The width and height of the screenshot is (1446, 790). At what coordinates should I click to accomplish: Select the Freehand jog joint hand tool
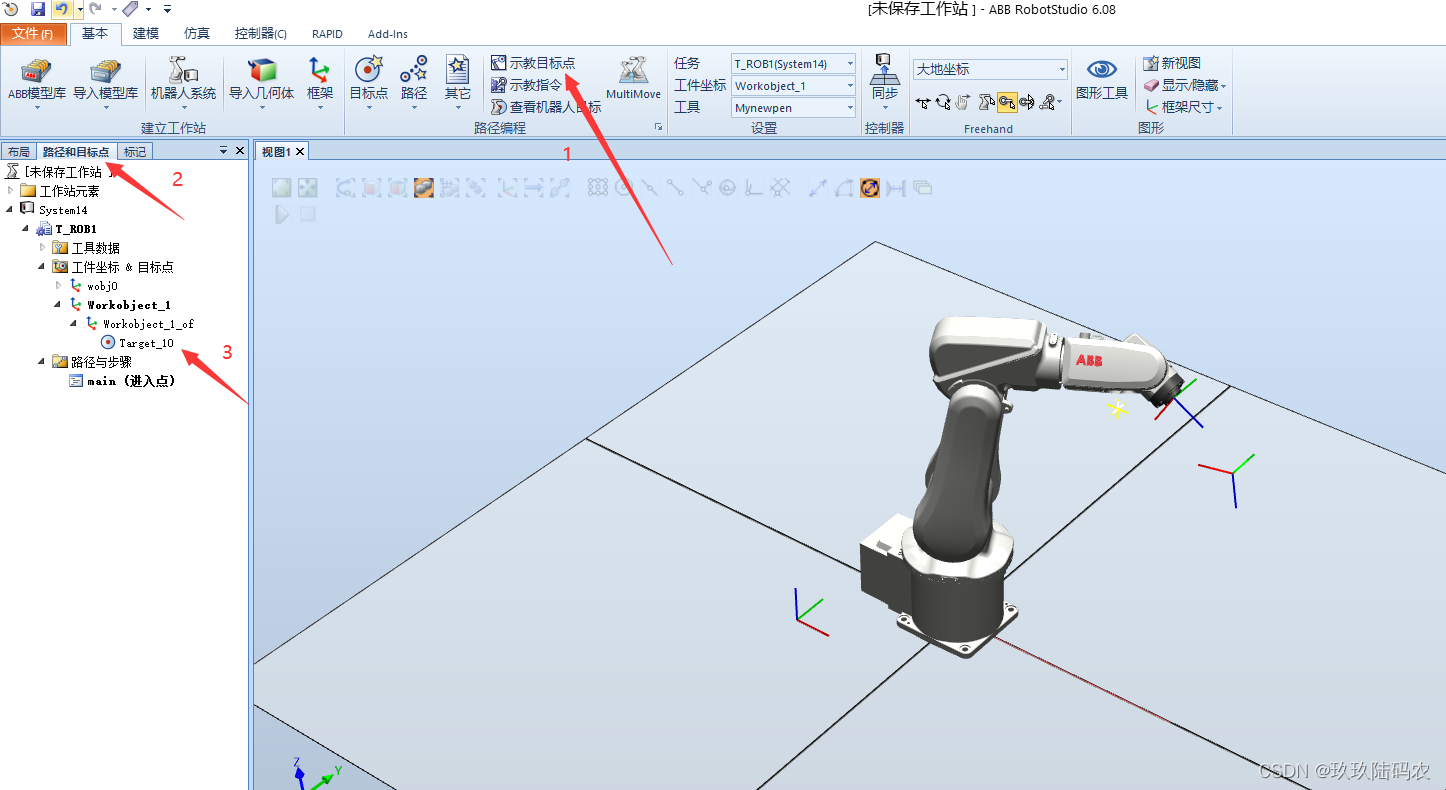[x=963, y=102]
